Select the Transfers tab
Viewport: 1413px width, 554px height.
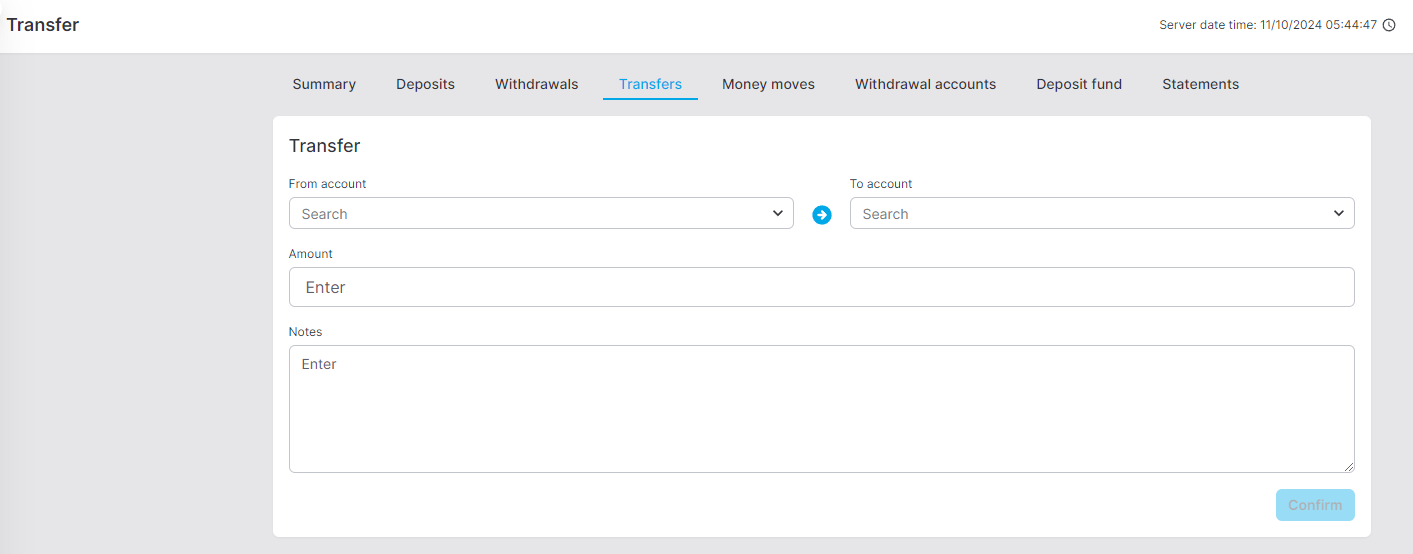650,84
